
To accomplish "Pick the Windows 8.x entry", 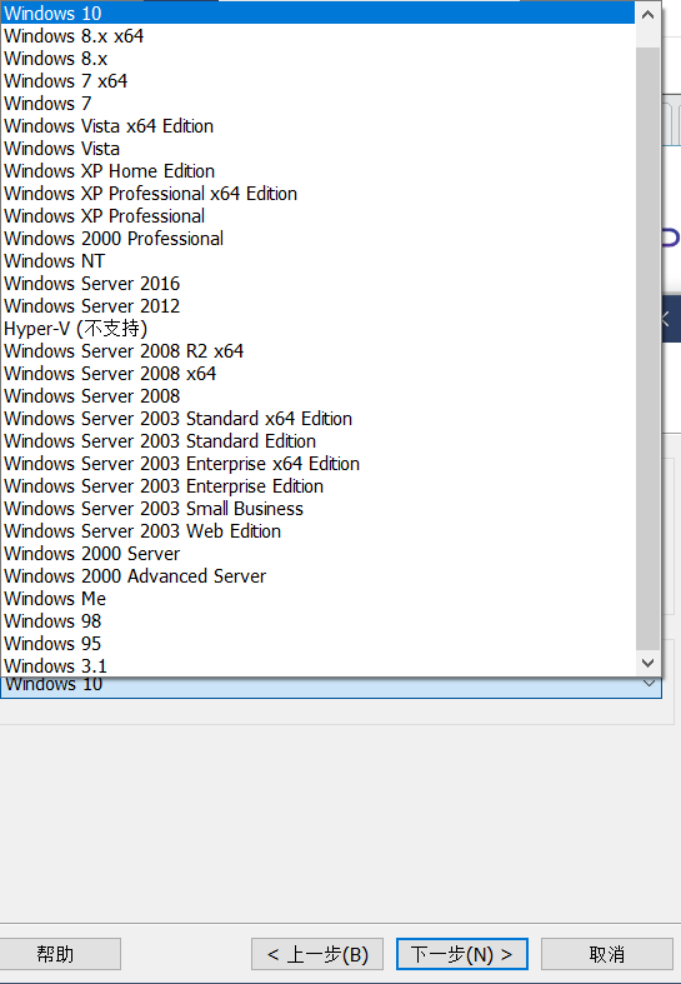I will tap(318, 58).
